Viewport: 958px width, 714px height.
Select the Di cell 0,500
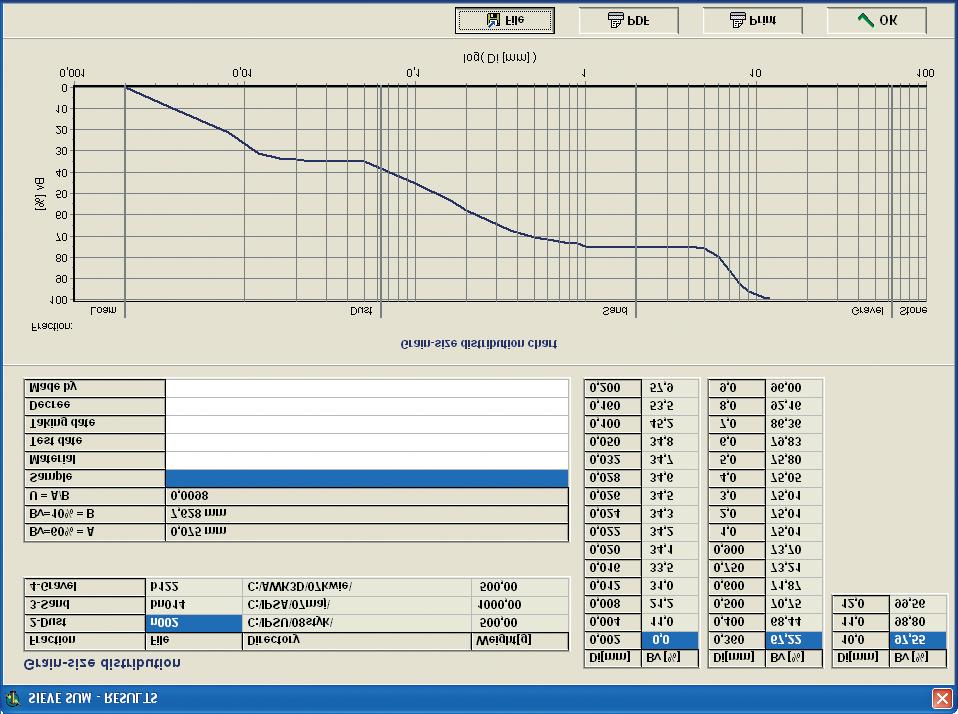[737, 604]
